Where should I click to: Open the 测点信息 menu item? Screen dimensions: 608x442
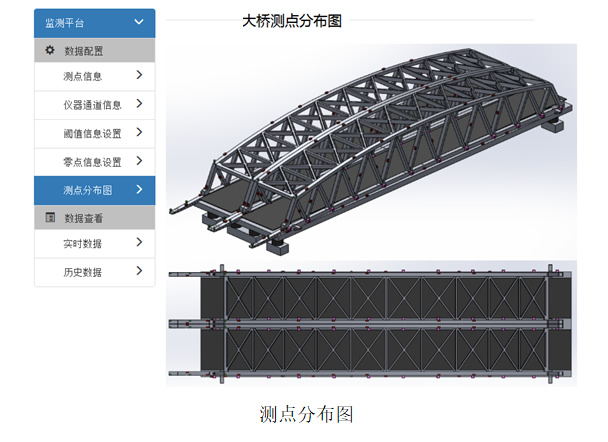coord(95,76)
